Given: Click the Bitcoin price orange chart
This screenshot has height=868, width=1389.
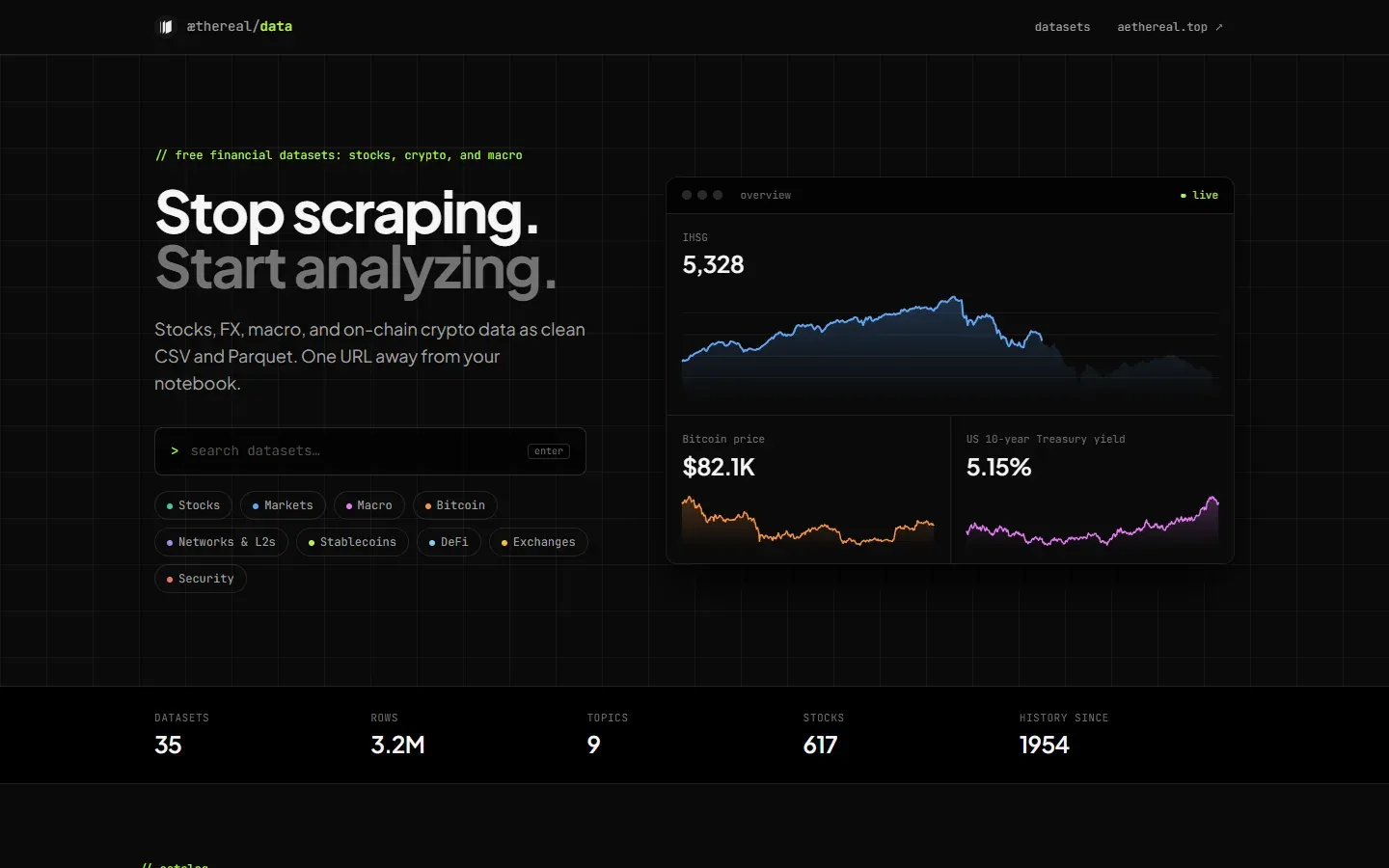Looking at the screenshot, I should [x=808, y=521].
